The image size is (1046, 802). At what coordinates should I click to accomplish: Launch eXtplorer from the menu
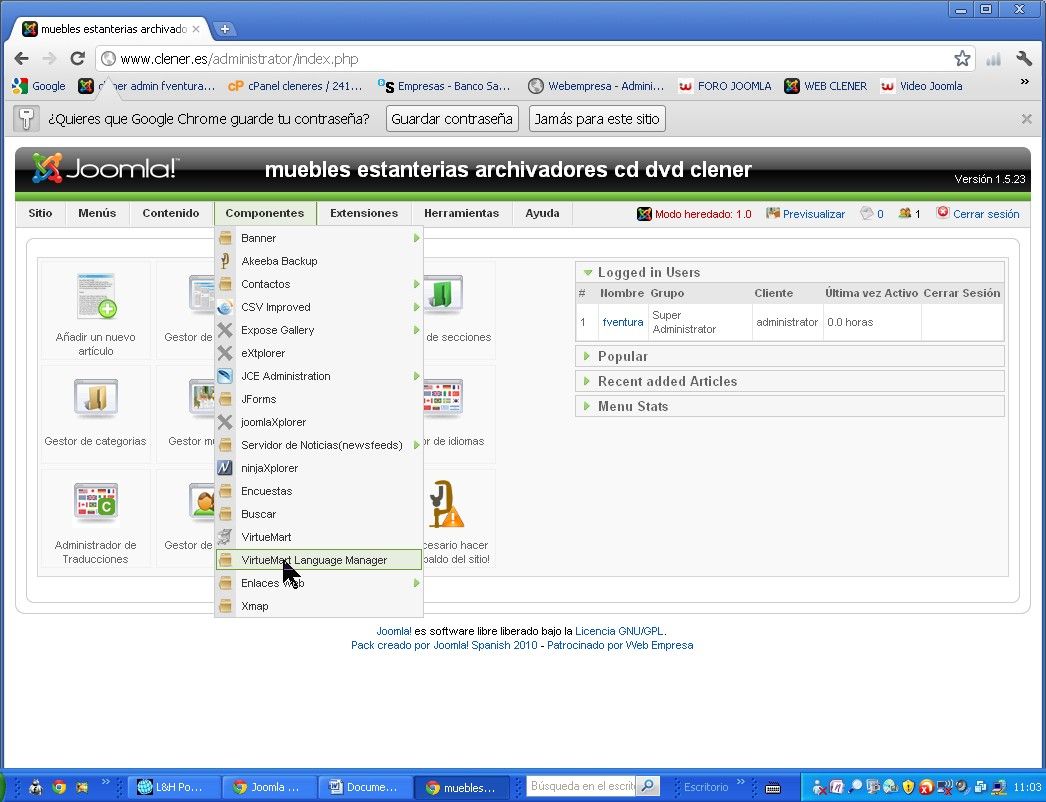[x=319, y=353]
